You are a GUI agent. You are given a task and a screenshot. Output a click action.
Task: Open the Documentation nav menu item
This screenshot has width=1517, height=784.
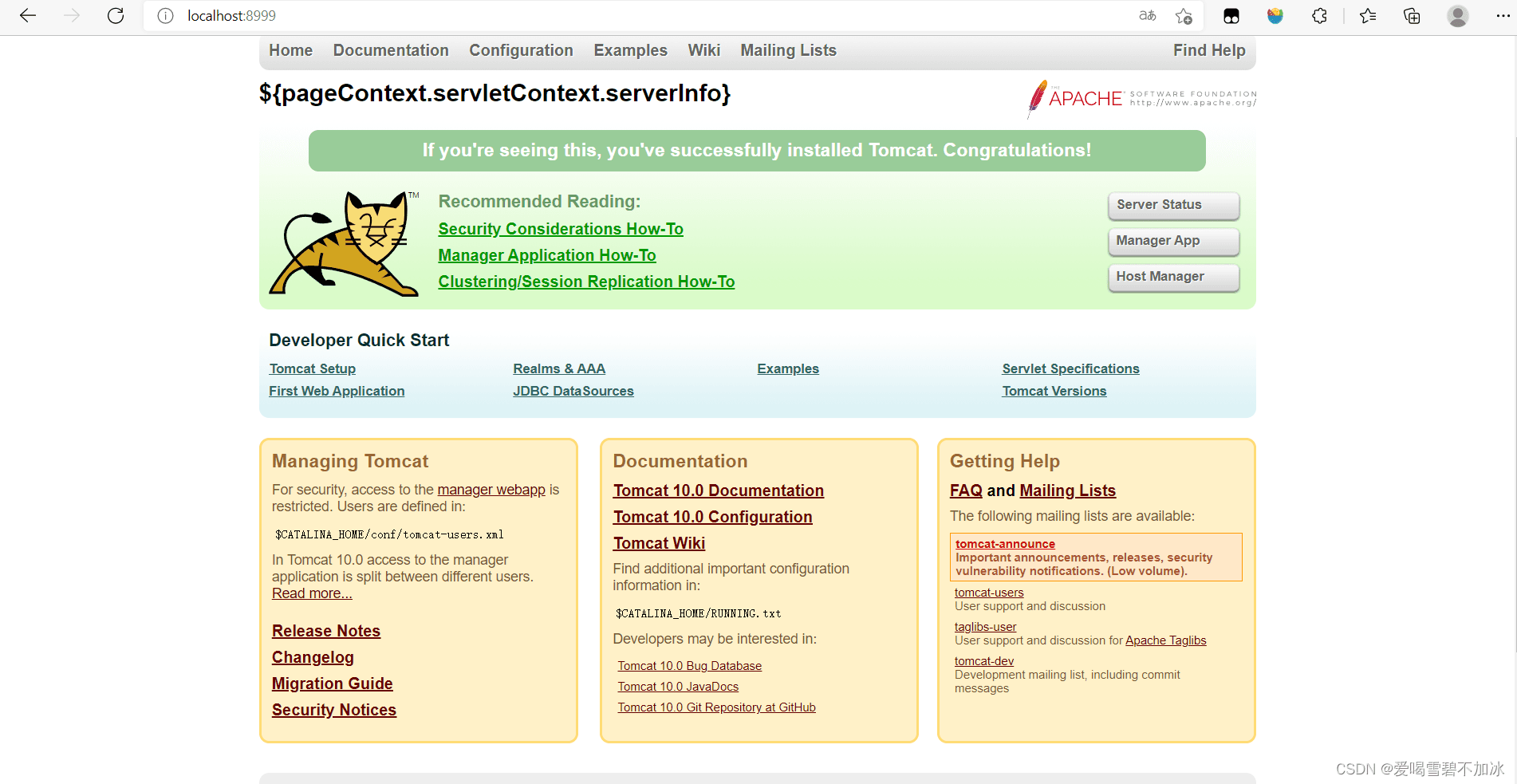point(391,50)
